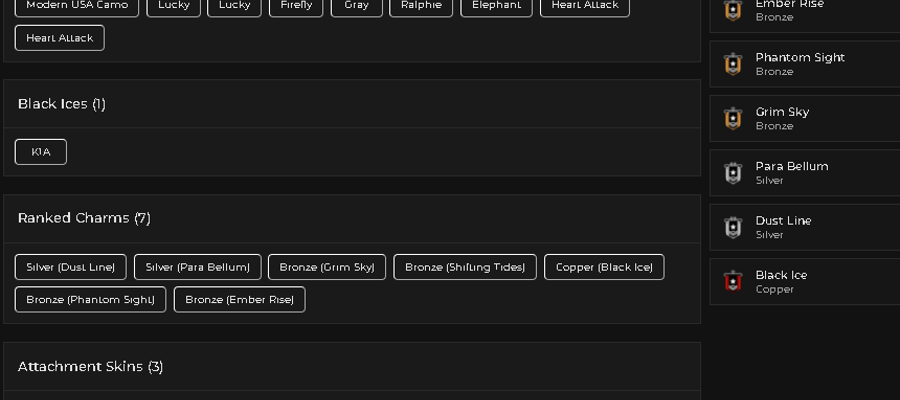Click the Grim Sky bronze charm icon

tap(733, 118)
